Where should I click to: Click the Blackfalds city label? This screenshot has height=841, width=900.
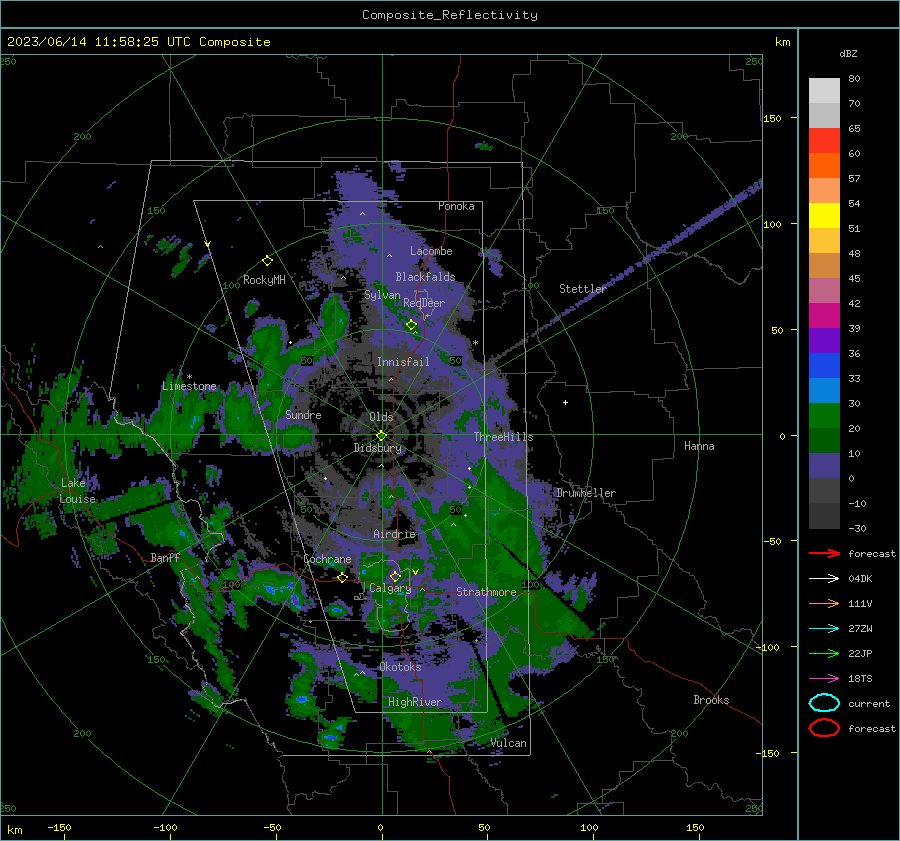(x=425, y=277)
